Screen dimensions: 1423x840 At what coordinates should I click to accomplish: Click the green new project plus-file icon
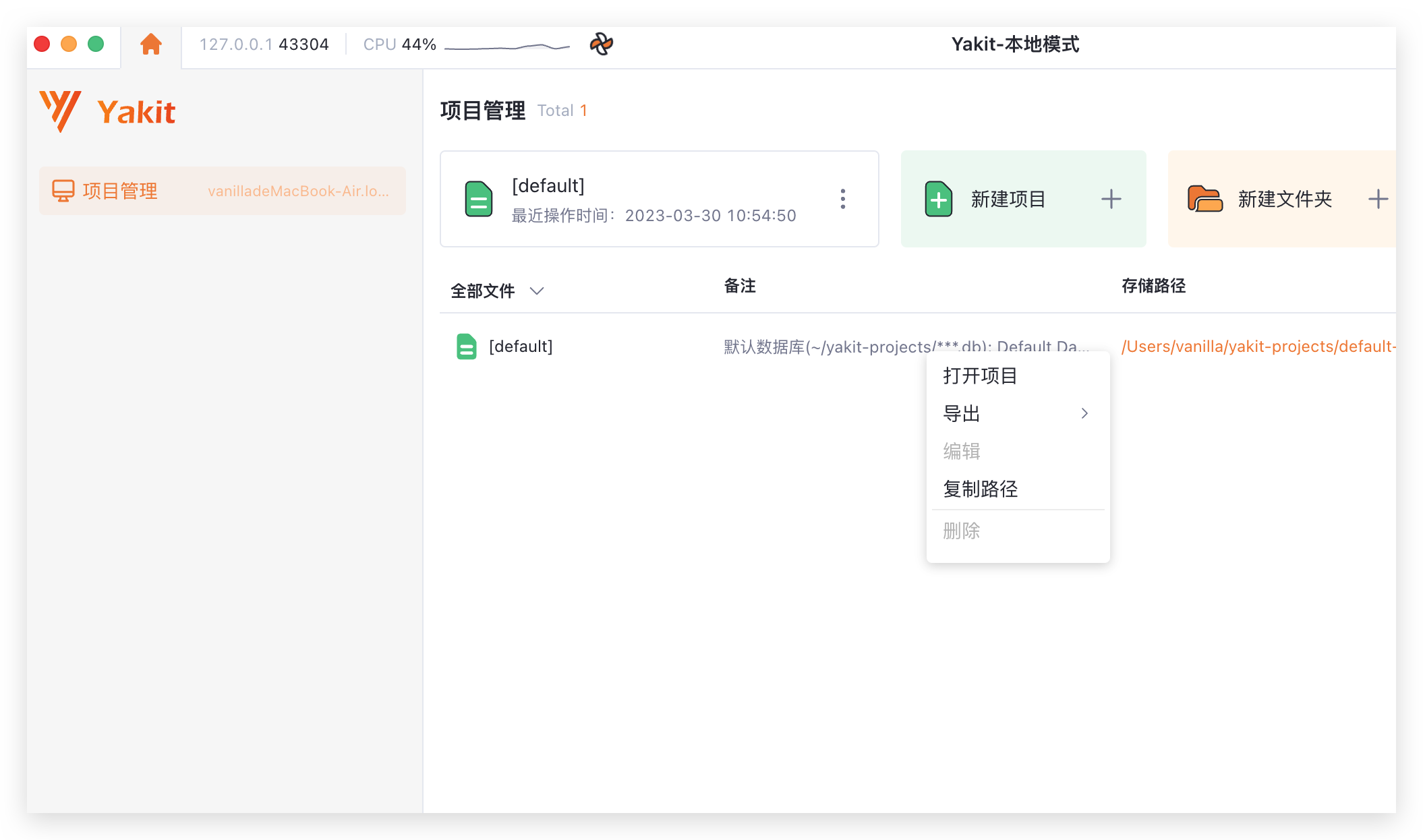pyautogui.click(x=938, y=200)
